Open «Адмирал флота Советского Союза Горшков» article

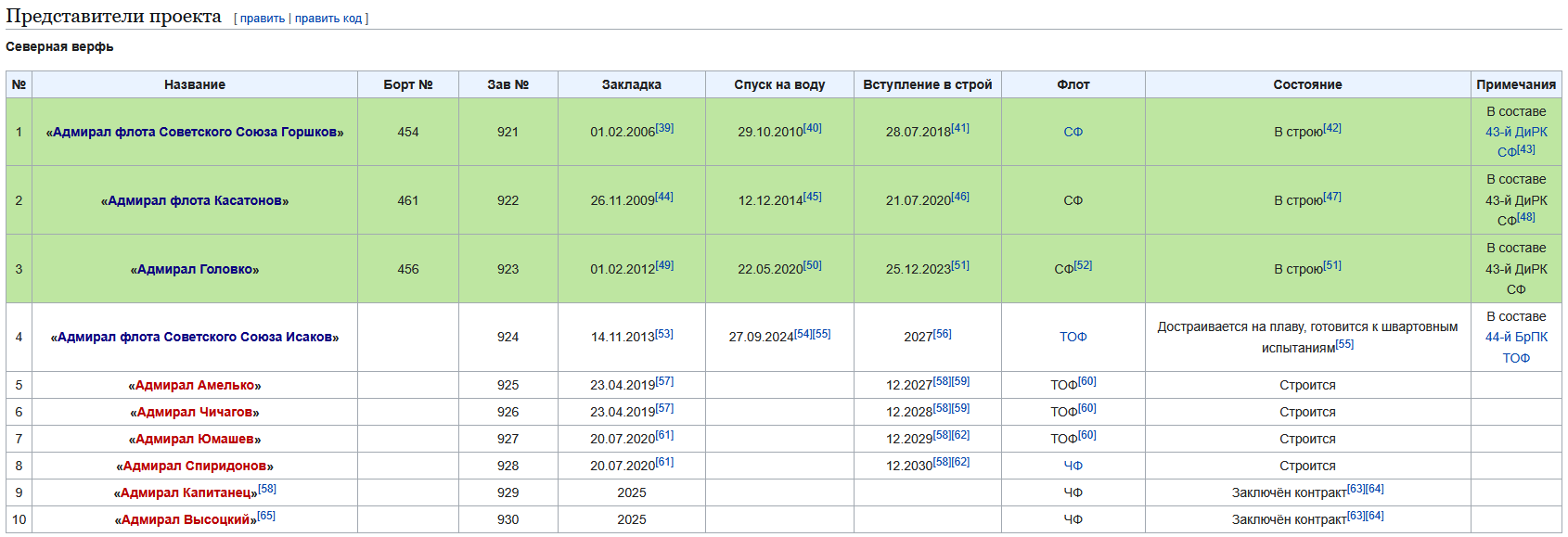[x=195, y=133]
